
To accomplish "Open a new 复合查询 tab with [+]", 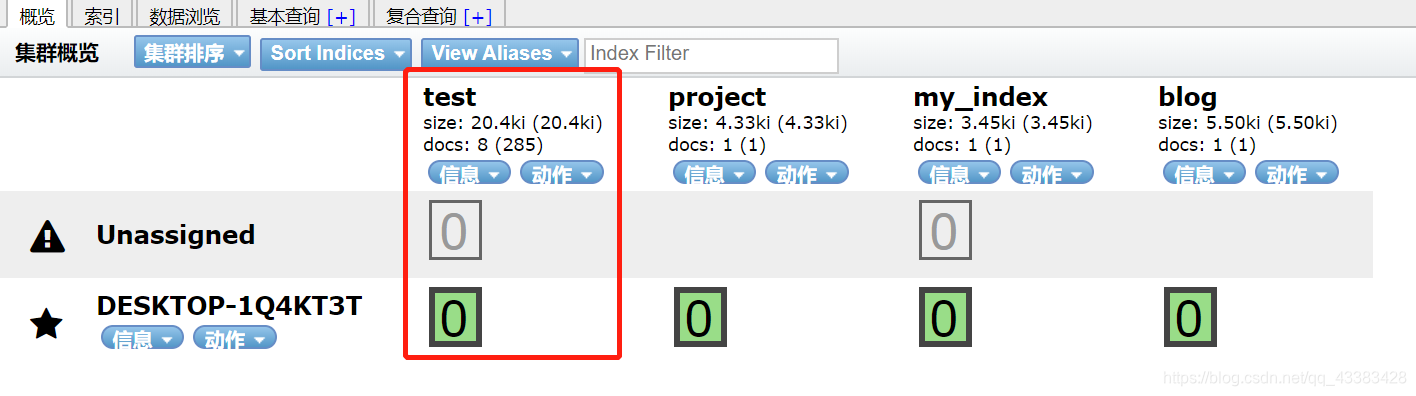I will [477, 16].
